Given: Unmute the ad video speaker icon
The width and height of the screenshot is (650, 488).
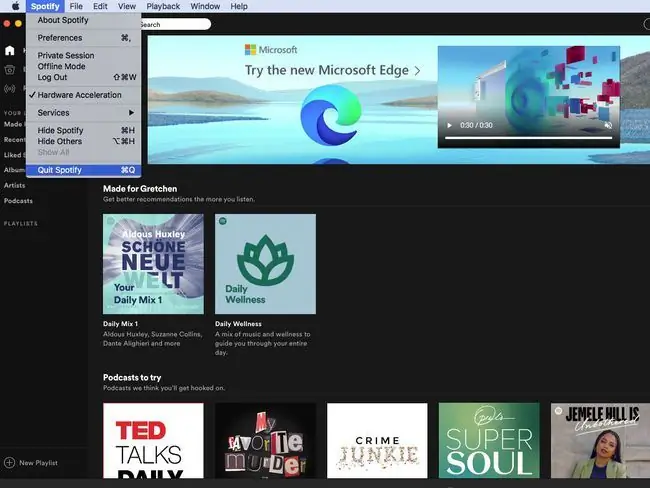Looking at the screenshot, I should pyautogui.click(x=608, y=125).
